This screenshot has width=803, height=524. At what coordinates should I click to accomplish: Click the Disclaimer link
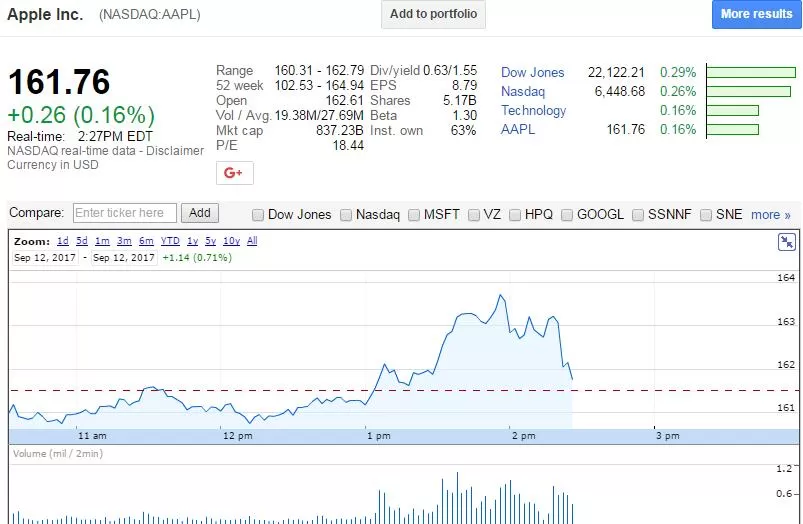click(175, 151)
